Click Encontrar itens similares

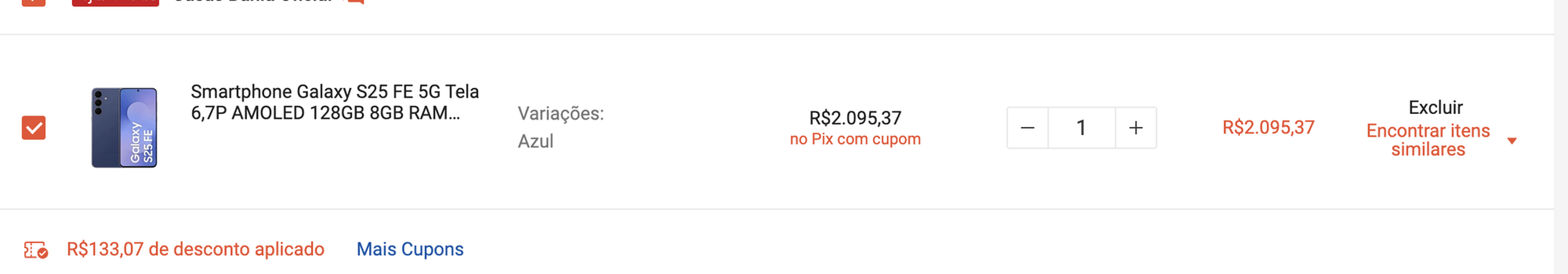point(1428,140)
